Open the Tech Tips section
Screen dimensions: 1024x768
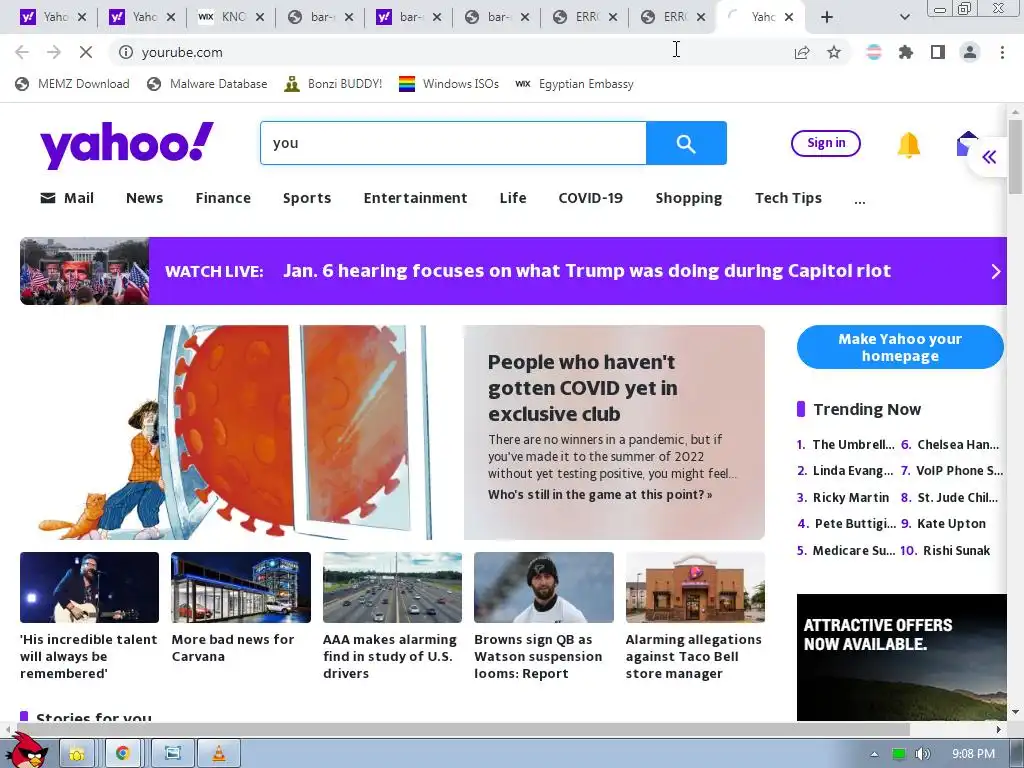[x=788, y=198]
